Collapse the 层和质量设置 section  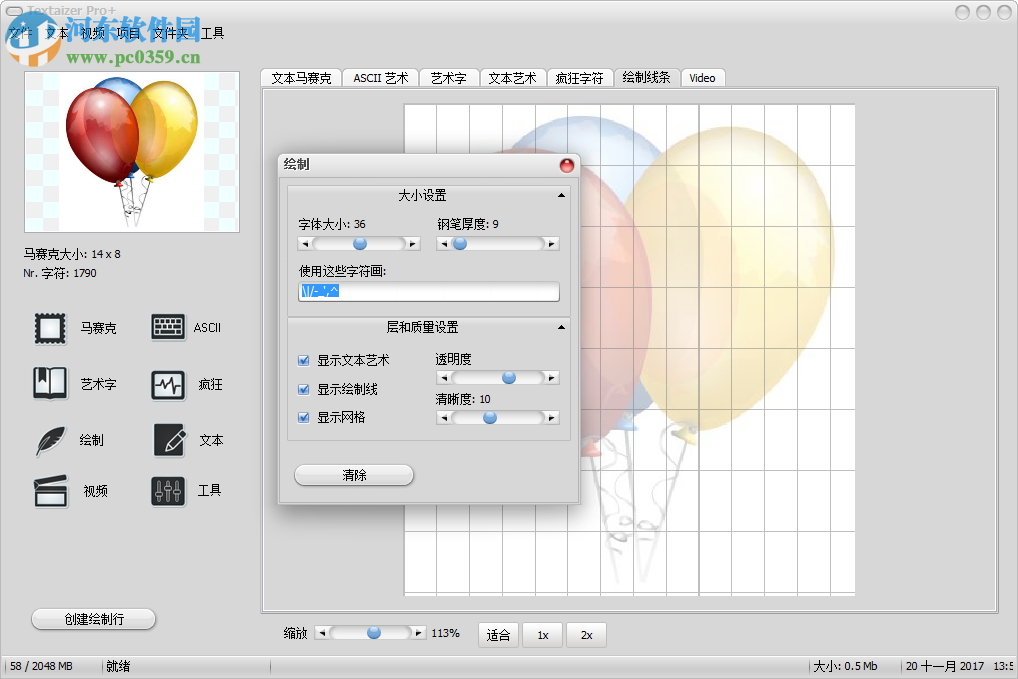coord(561,326)
